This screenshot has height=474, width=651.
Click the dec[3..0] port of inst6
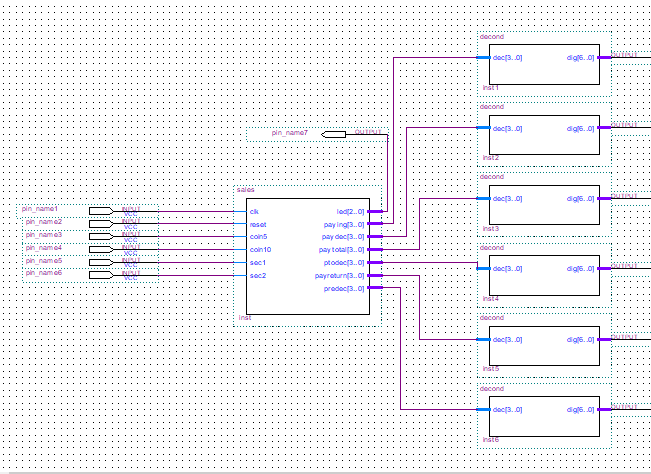click(507, 409)
